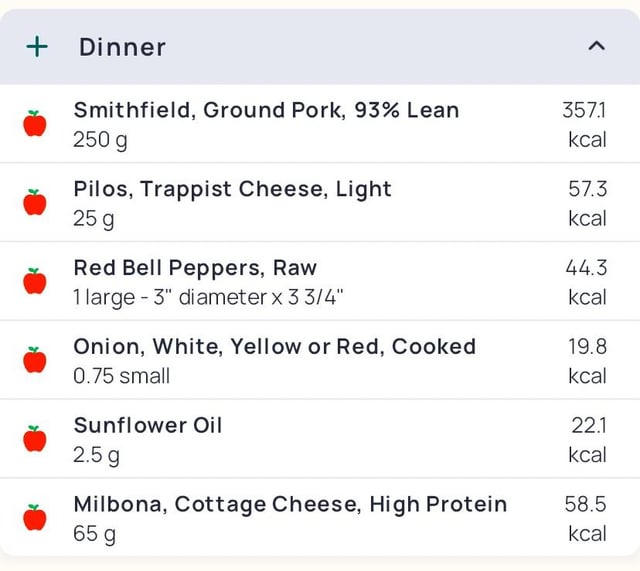Tap the 250 g serving size text
Viewport: 640px width, 571px height.
coord(100,140)
